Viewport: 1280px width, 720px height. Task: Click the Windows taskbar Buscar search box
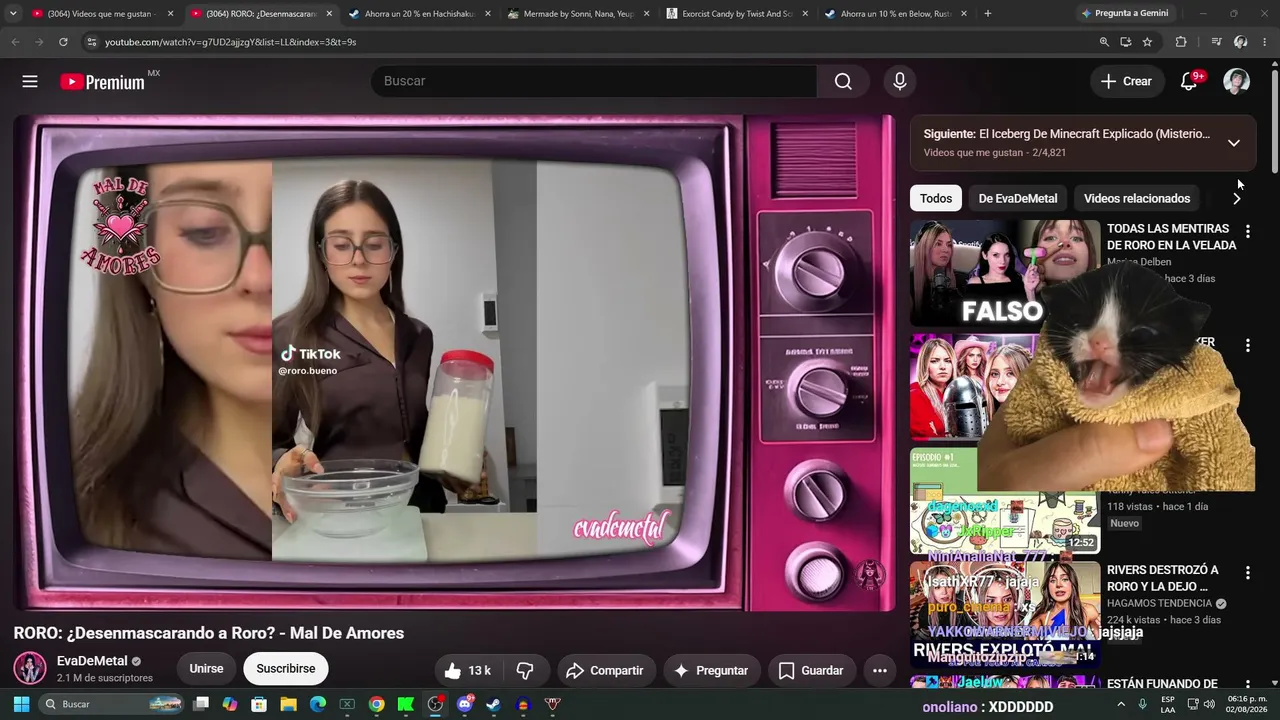112,704
